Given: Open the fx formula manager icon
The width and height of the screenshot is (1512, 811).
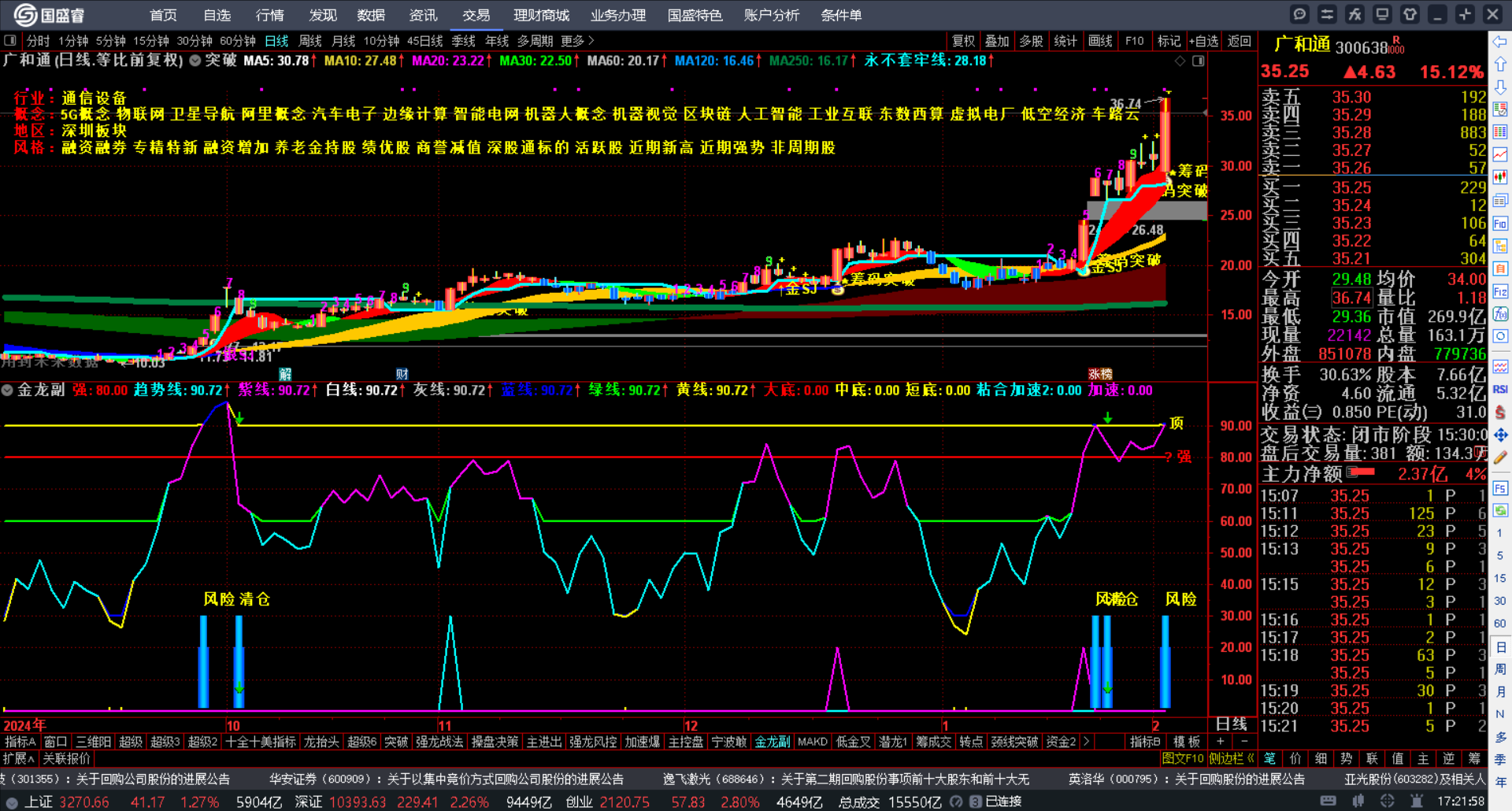Looking at the screenshot, I should (x=1354, y=14).
